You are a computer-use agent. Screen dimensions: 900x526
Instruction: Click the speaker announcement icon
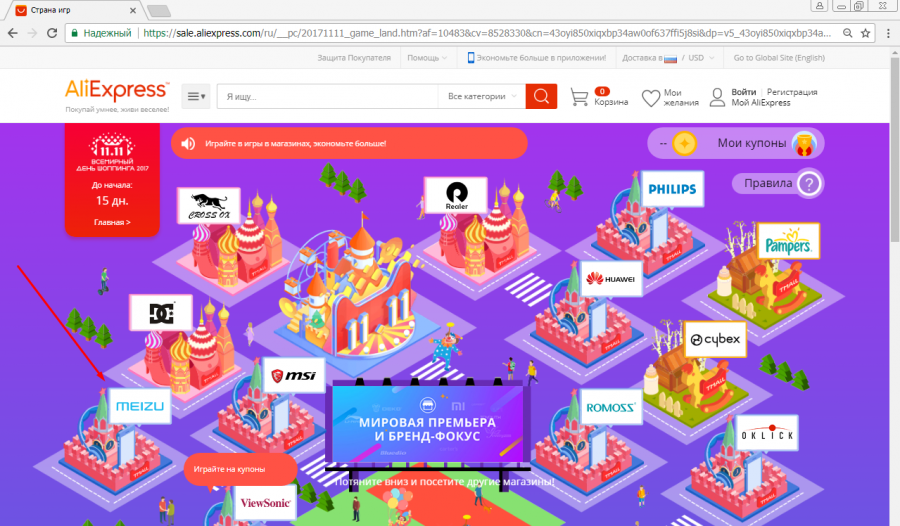click(188, 144)
